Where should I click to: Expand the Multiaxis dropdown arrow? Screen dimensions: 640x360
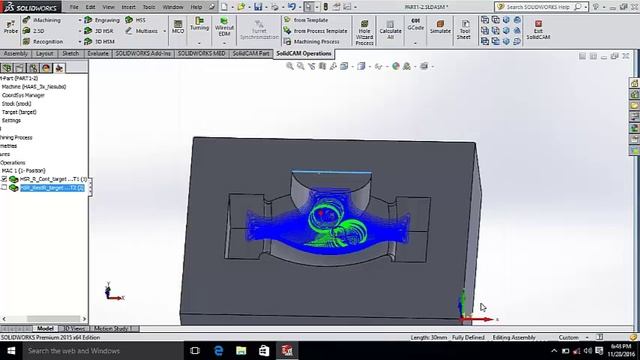tap(164, 31)
